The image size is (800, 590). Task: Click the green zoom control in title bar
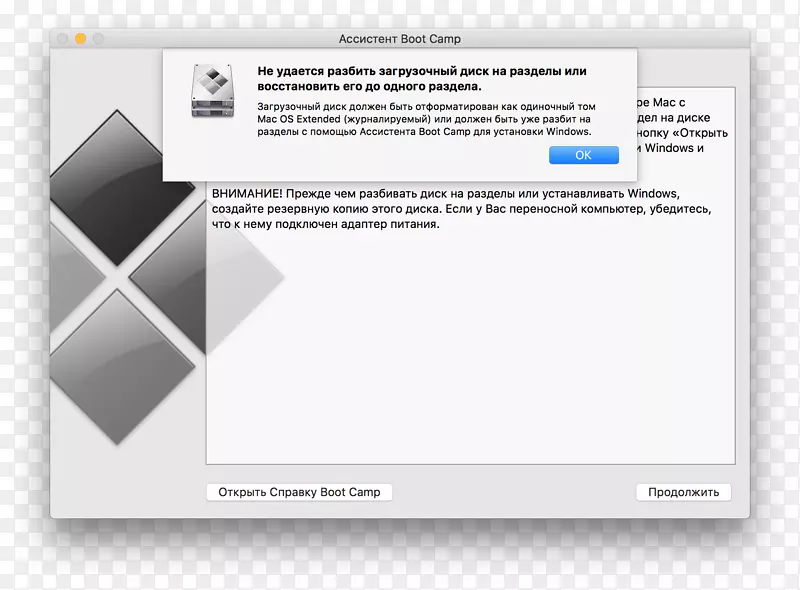click(x=97, y=38)
